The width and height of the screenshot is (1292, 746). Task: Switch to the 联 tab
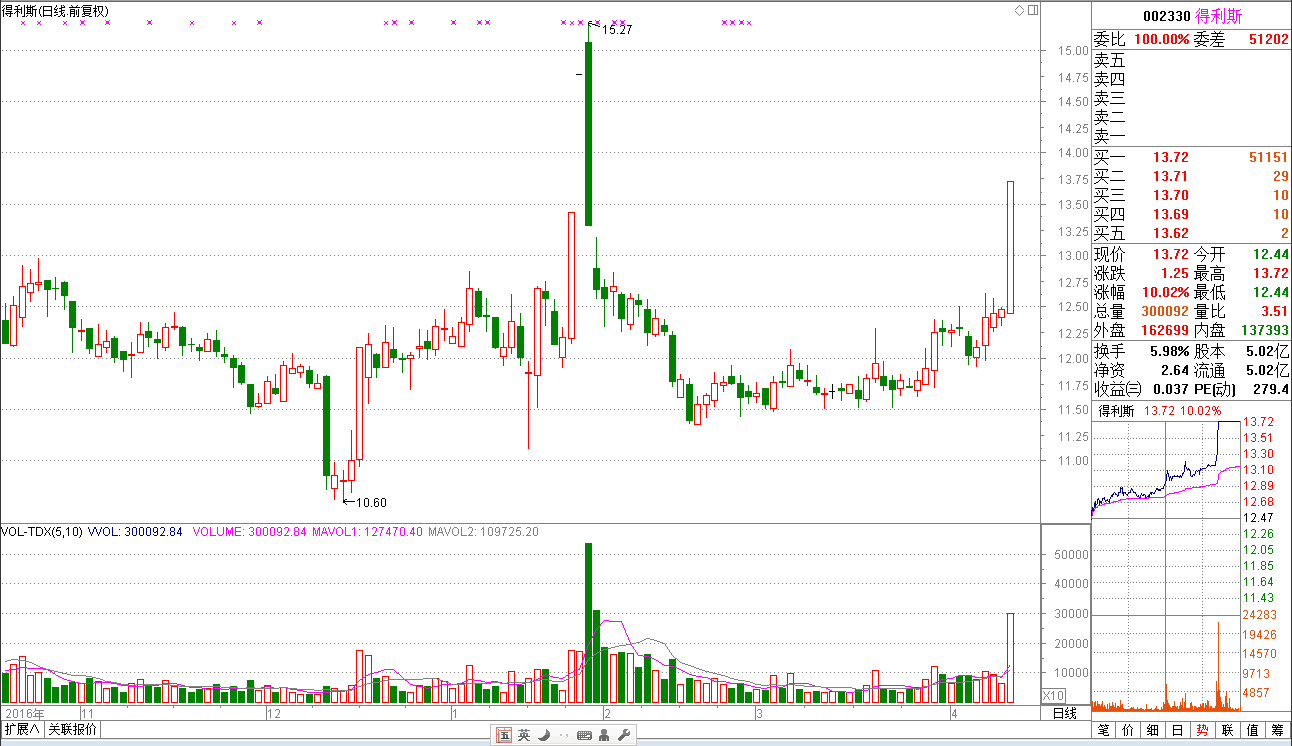click(1228, 730)
